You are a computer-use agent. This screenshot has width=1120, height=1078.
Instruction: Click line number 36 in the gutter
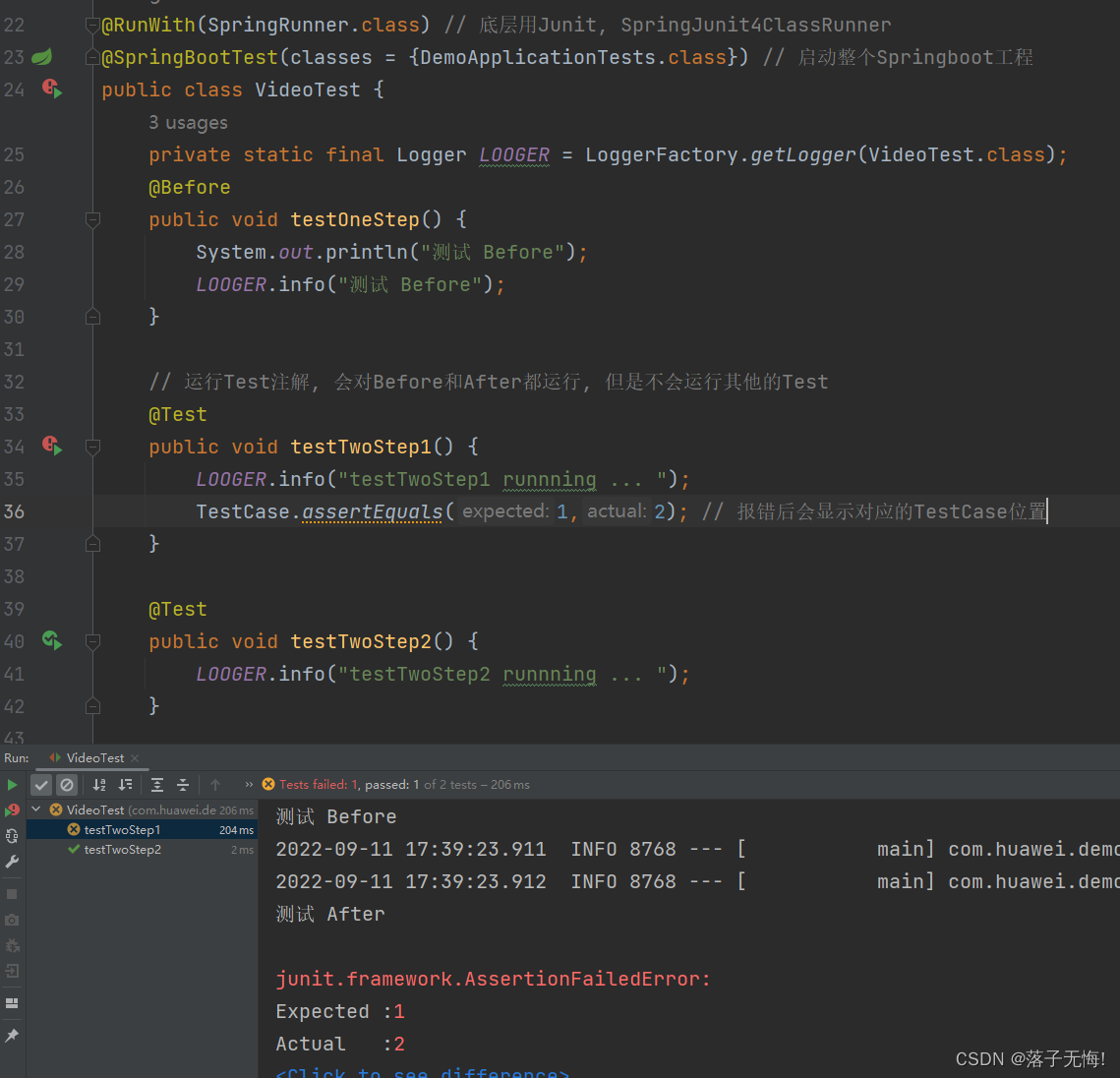pos(15,511)
